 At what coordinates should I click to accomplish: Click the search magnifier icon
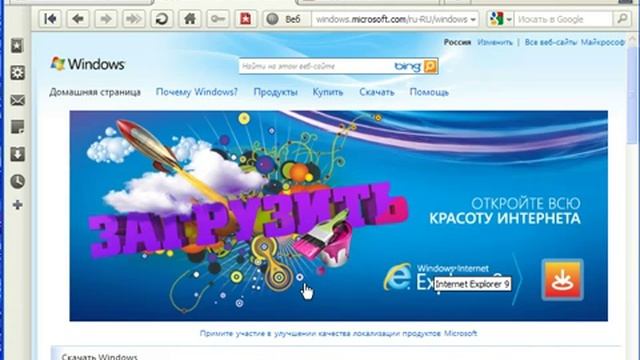[622, 19]
